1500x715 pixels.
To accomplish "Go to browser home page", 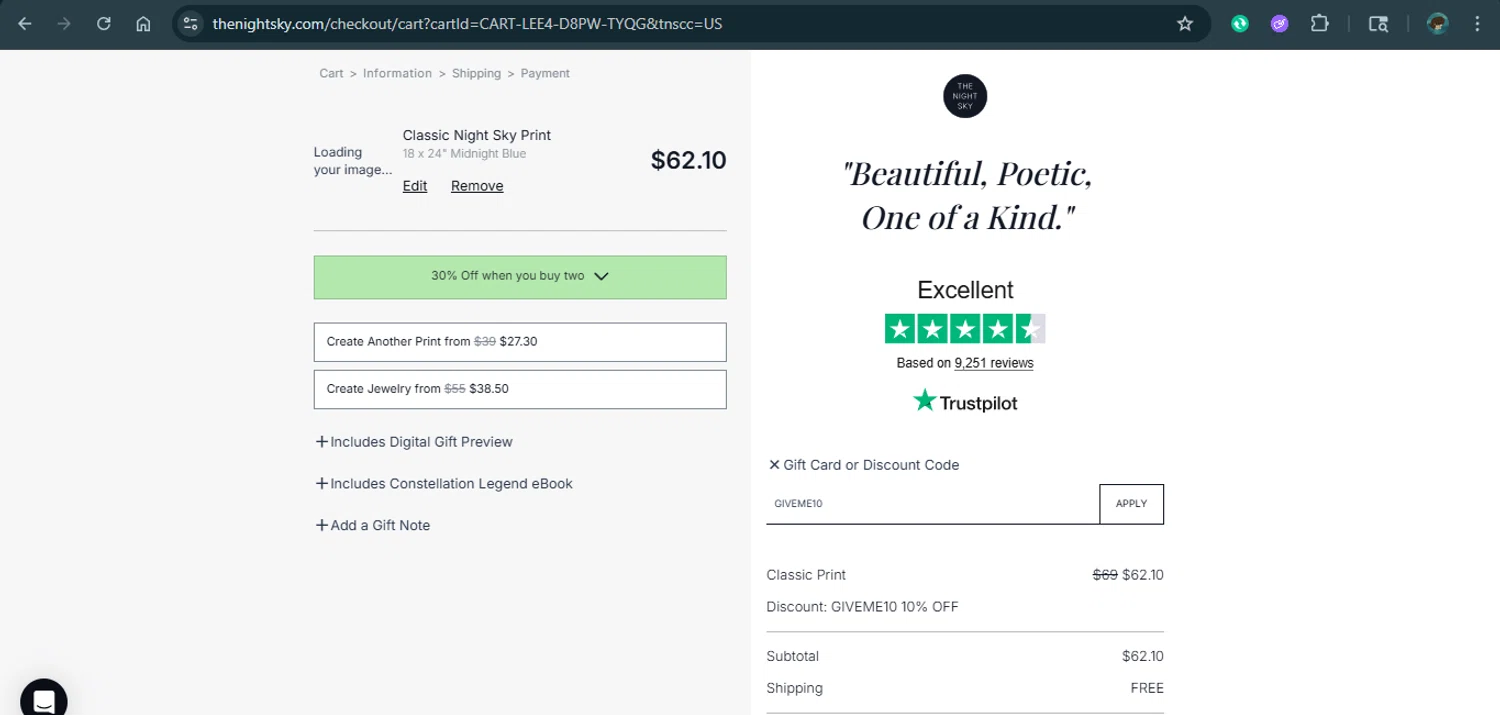I will (143, 24).
